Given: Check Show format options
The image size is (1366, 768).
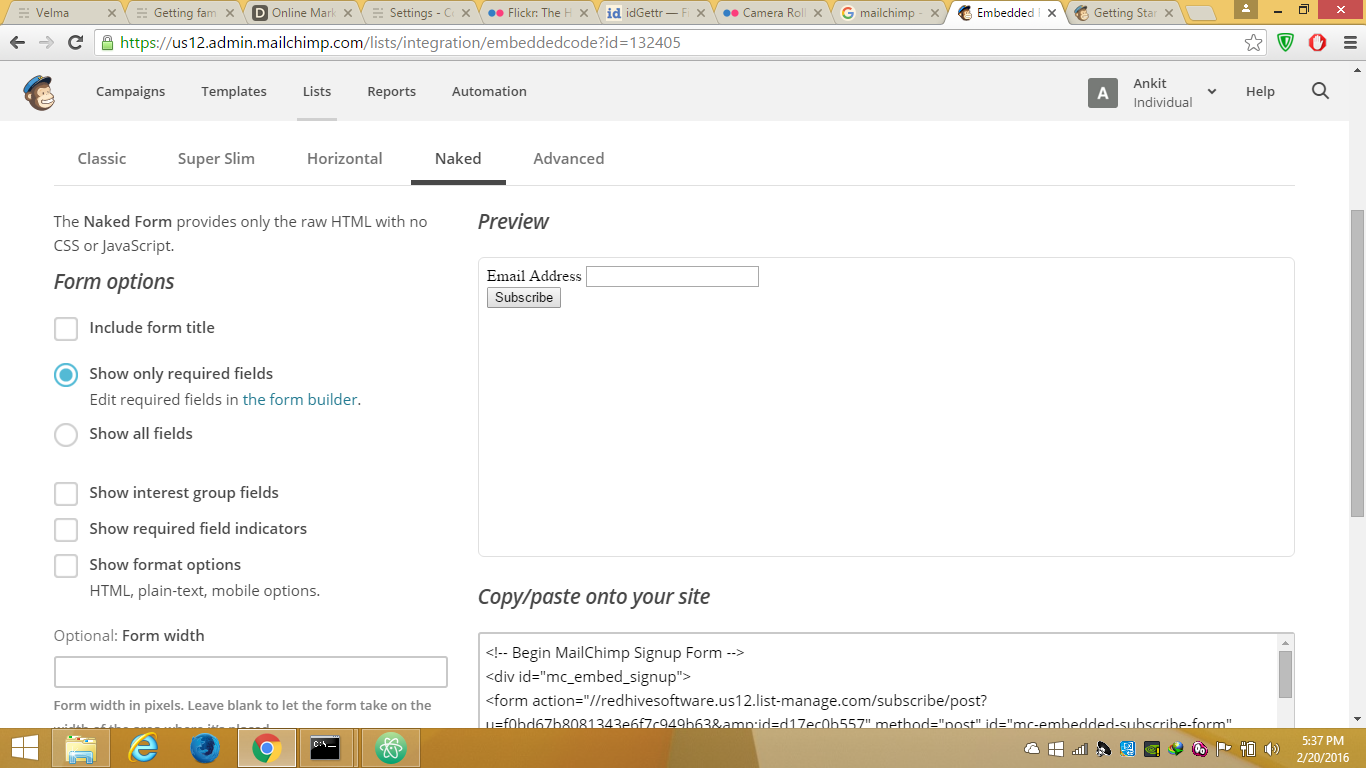Looking at the screenshot, I should [66, 566].
